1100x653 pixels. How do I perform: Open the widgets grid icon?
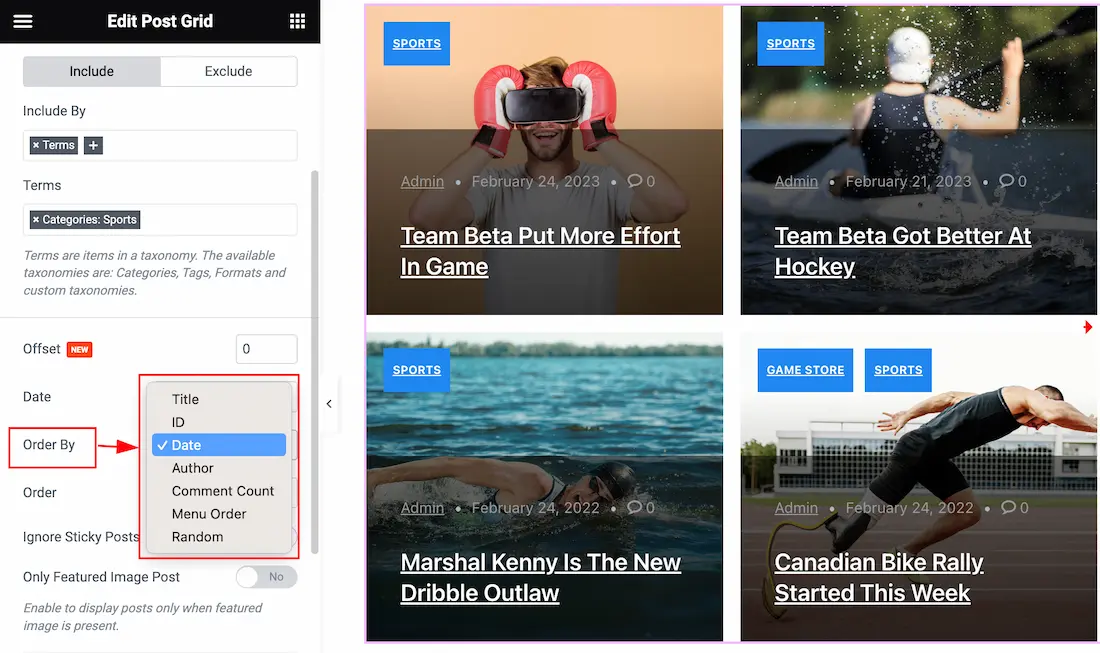[297, 21]
